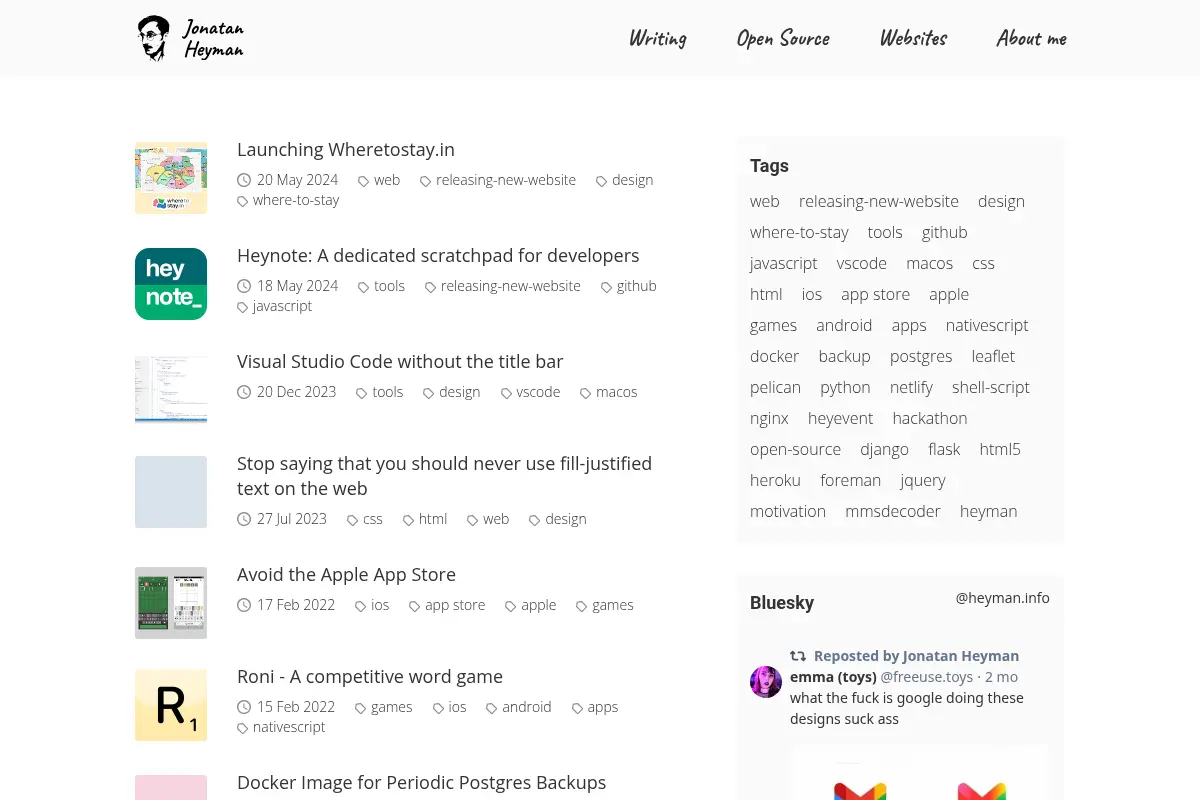Open Heynote dedicated scratchpad article title
Screen dimensions: 1200x800
438,256
